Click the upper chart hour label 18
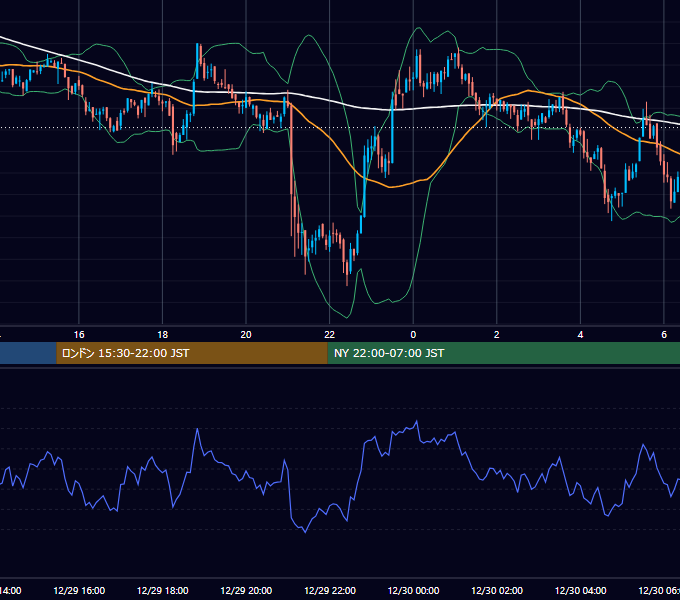This screenshot has width=680, height=600. pyautogui.click(x=163, y=335)
